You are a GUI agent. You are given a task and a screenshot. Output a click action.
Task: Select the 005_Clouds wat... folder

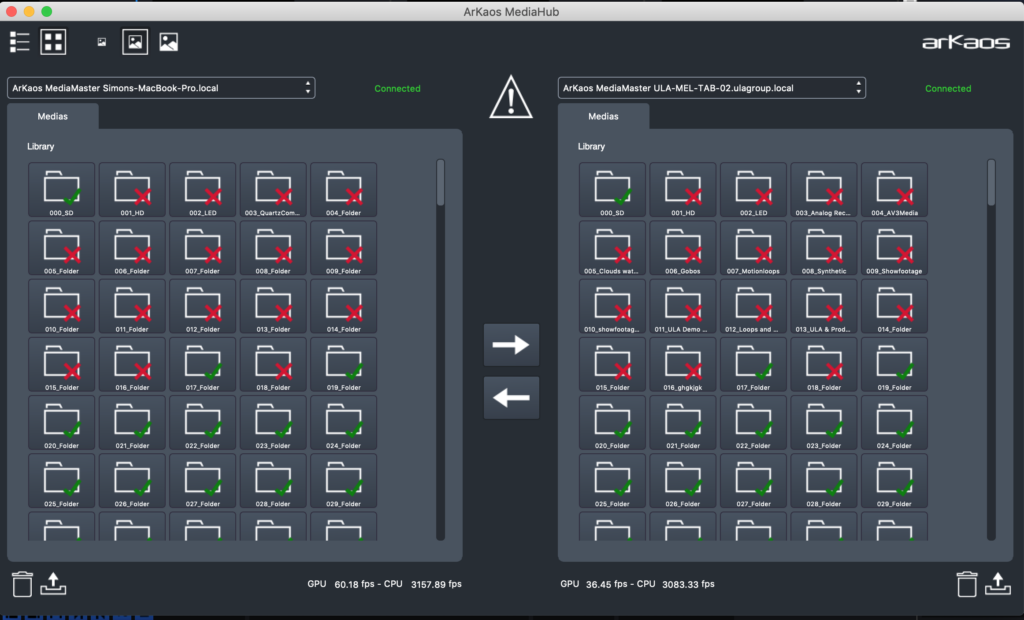click(x=612, y=248)
